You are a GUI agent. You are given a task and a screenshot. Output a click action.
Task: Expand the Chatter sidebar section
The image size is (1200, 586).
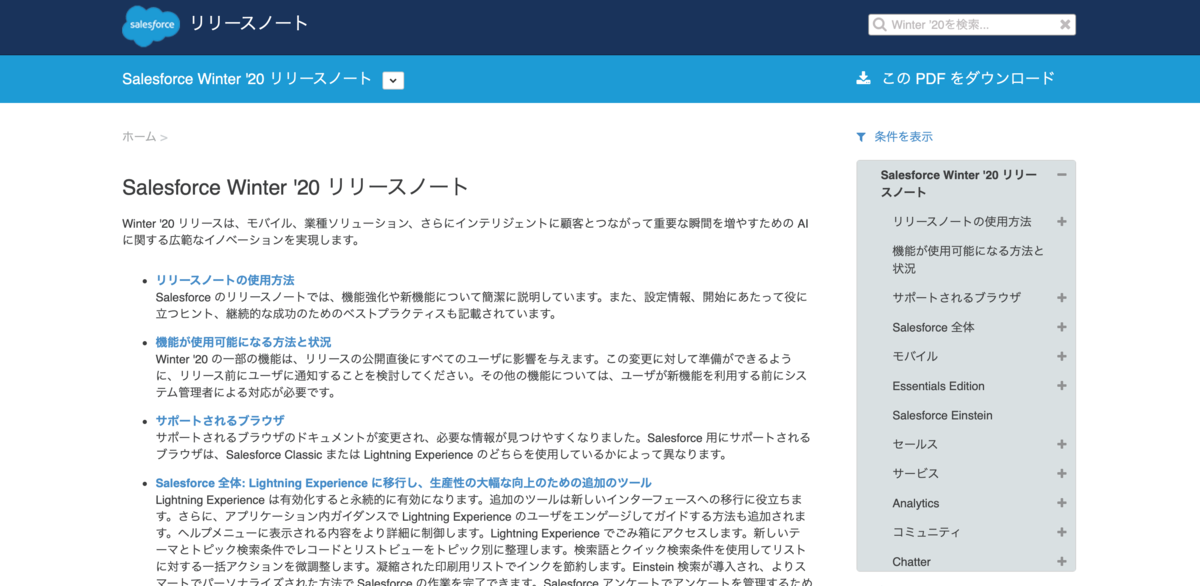(x=1061, y=561)
